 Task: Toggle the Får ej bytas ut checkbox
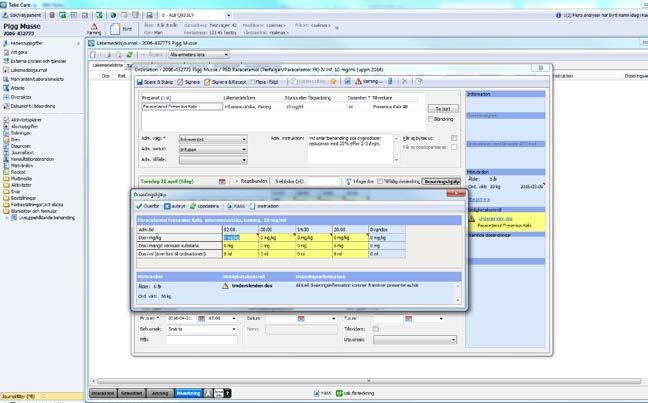coord(454,138)
